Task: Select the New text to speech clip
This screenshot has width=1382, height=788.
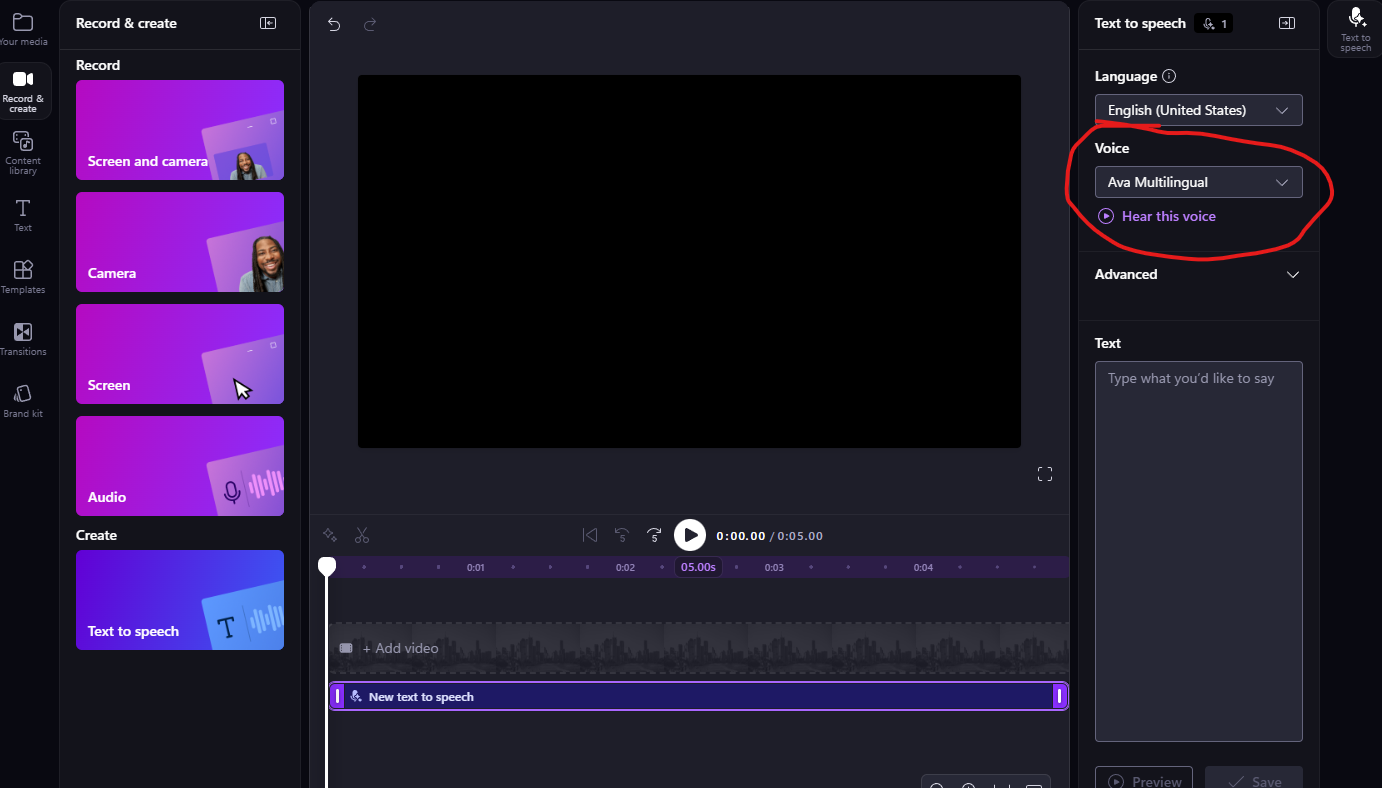Action: pos(698,696)
